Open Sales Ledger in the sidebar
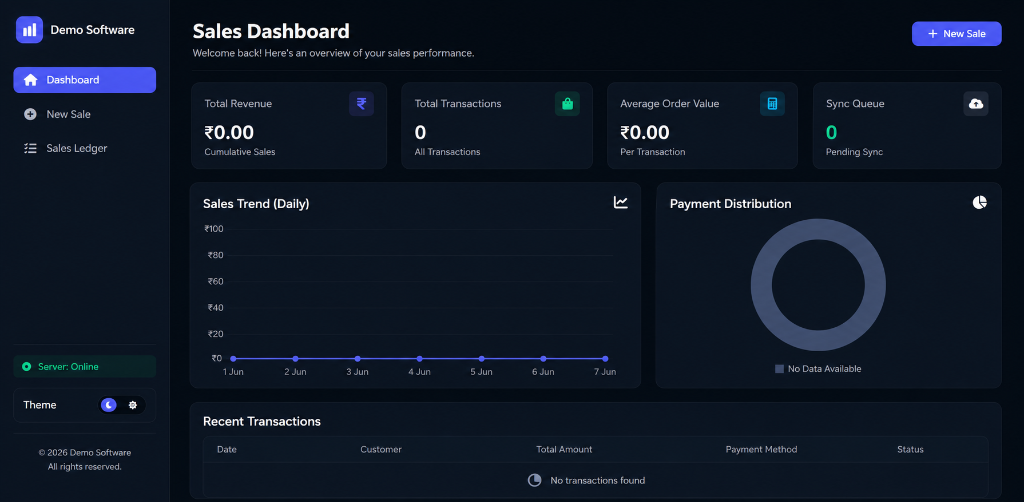The height and width of the screenshot is (502, 1024). pos(85,148)
